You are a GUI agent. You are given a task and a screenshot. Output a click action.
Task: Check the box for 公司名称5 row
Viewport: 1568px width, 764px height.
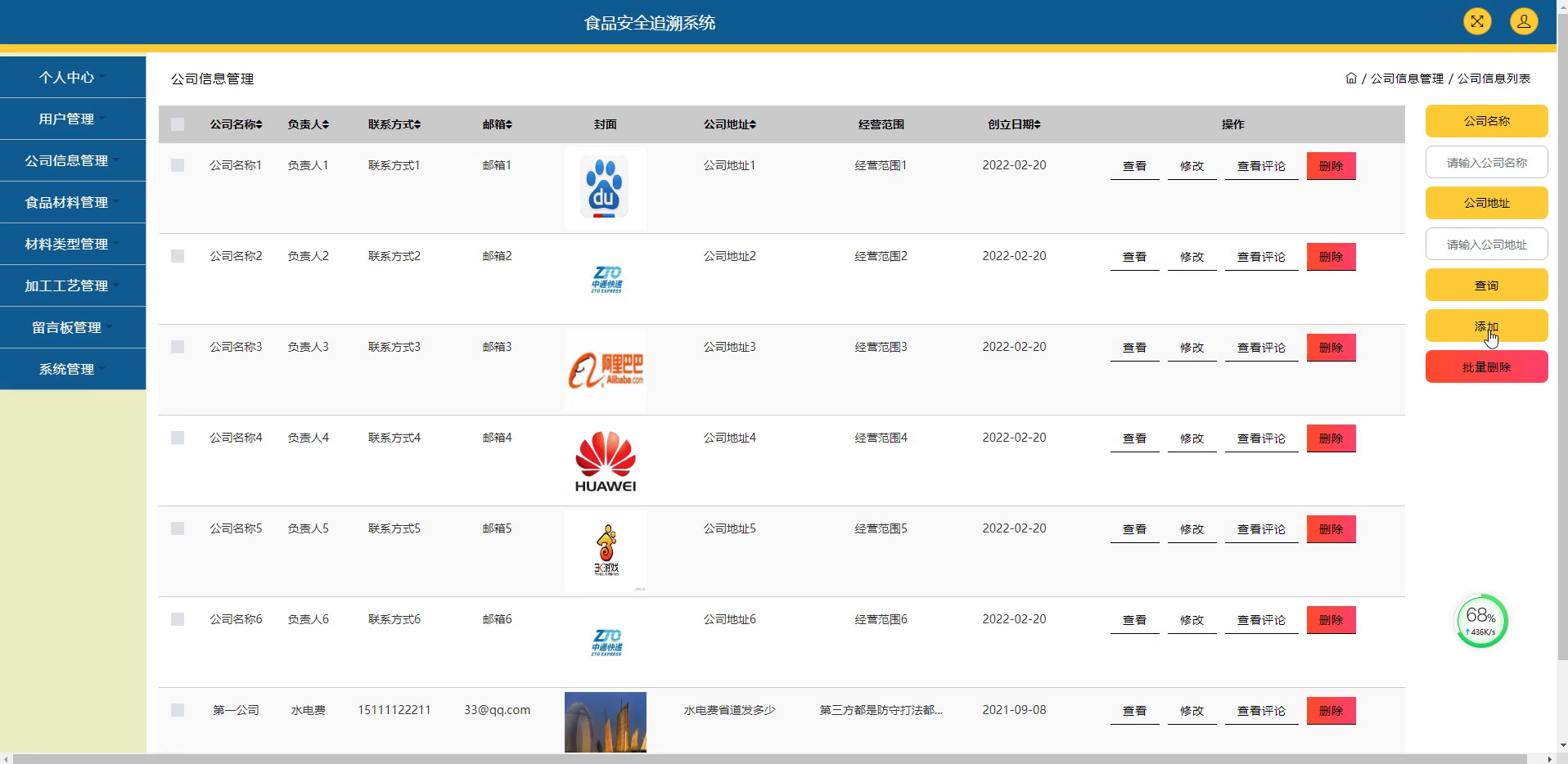178,528
